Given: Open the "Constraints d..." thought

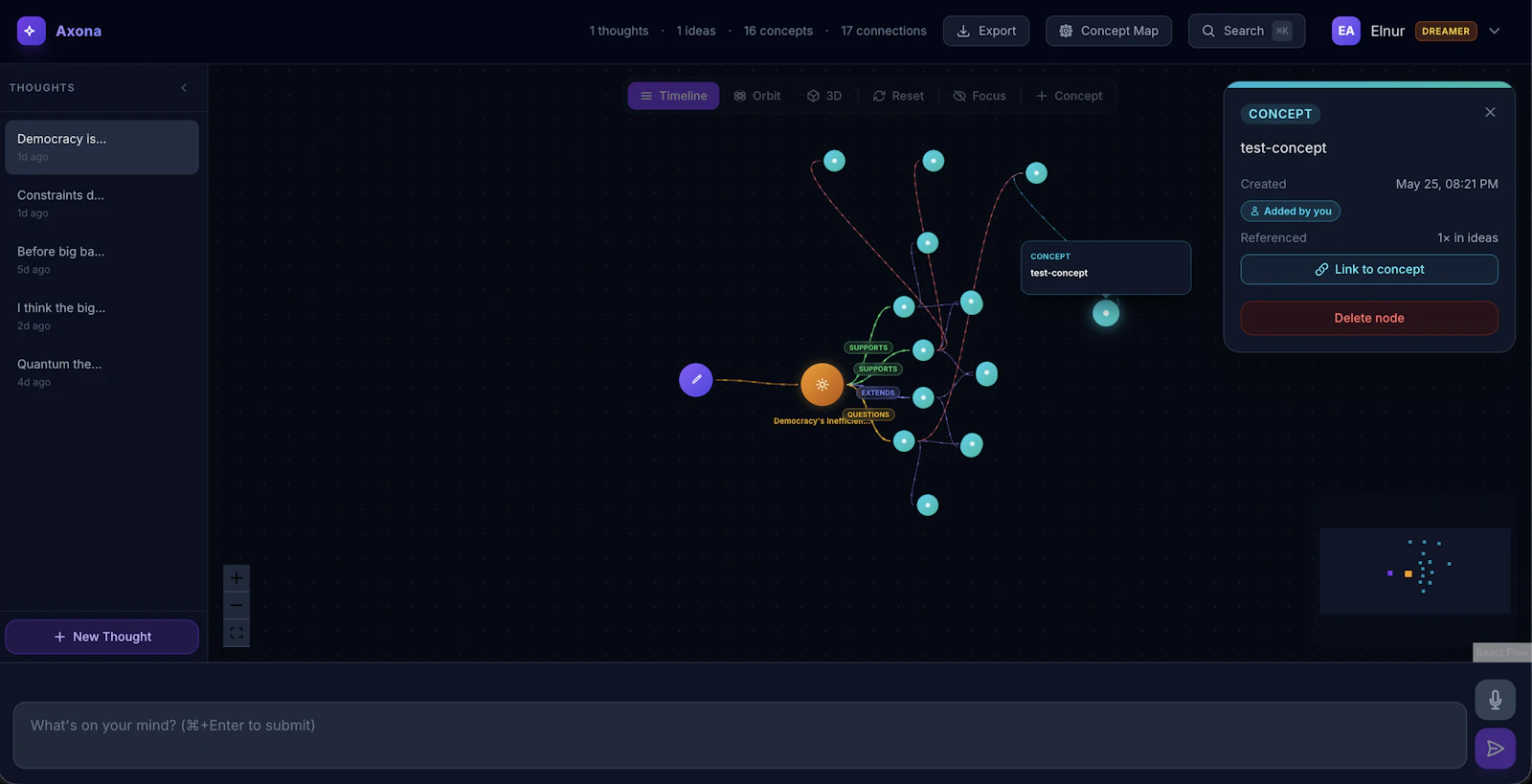Looking at the screenshot, I should (101, 203).
